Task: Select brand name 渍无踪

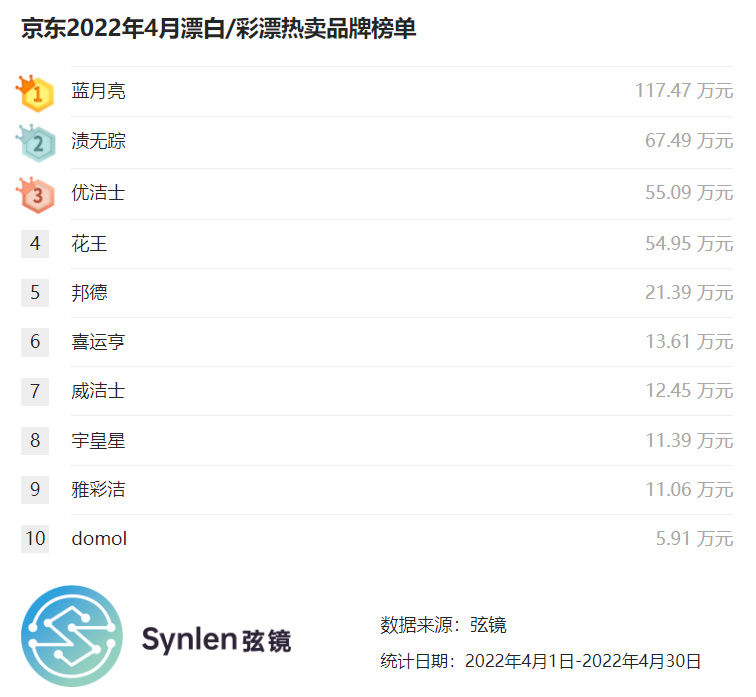Action: (x=98, y=141)
